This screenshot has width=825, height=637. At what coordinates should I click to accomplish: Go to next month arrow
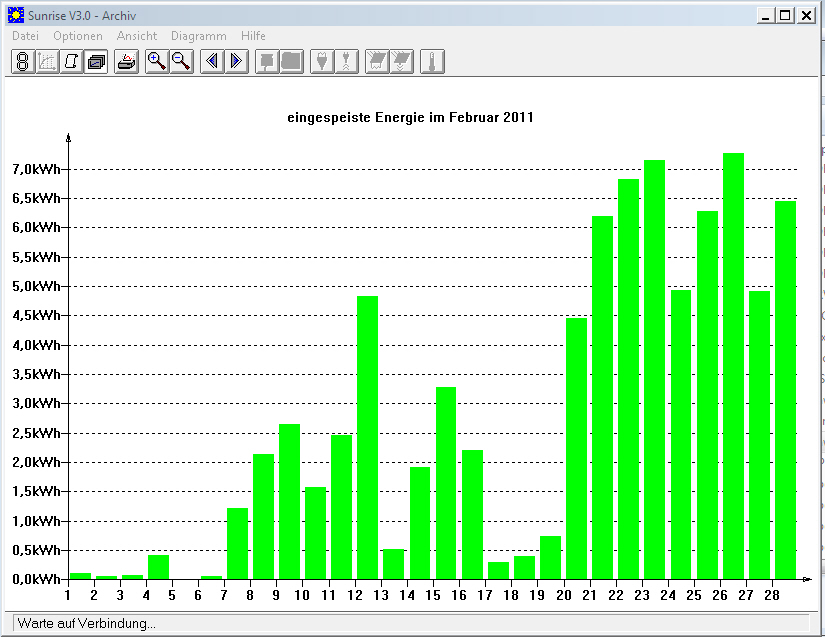[x=236, y=62]
